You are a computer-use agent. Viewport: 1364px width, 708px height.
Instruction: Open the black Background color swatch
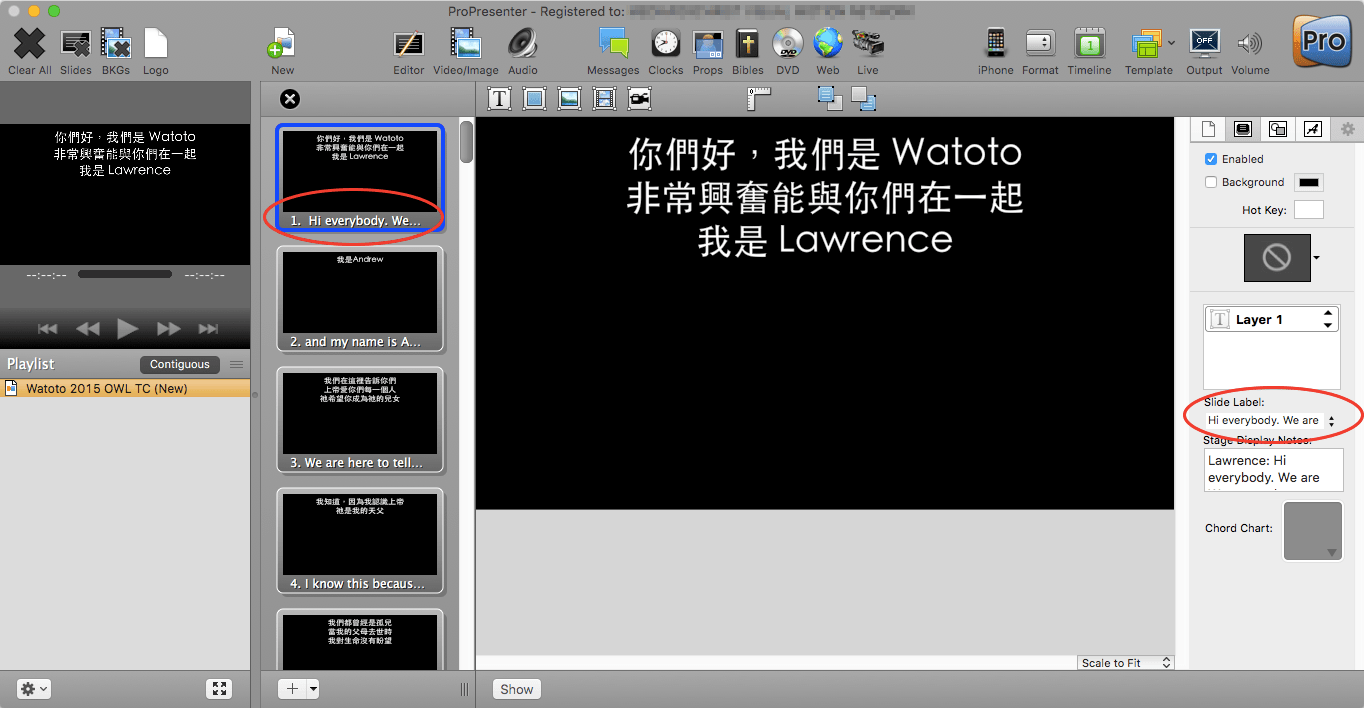click(x=1309, y=182)
